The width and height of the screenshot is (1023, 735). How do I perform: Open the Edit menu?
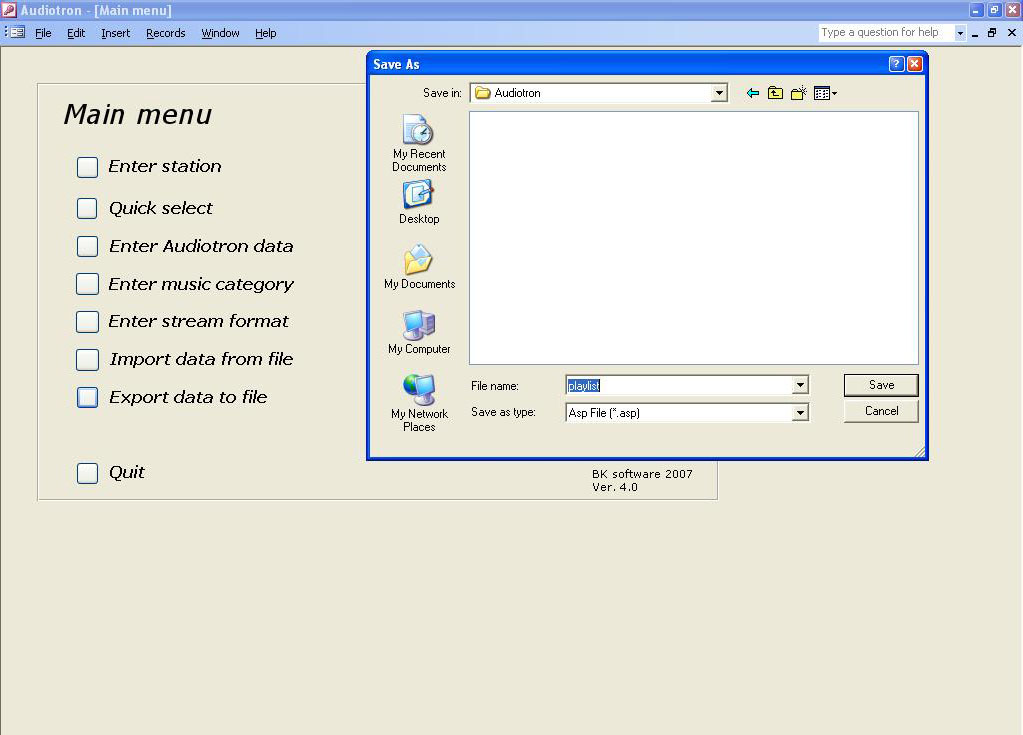76,33
